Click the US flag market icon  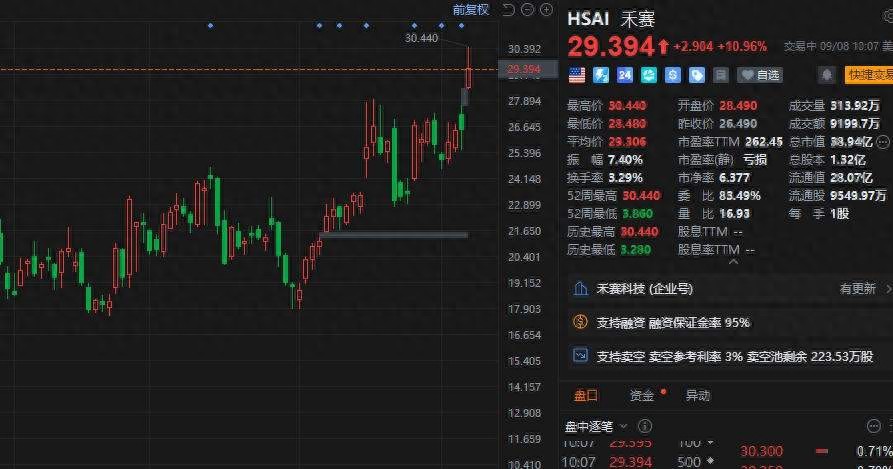click(x=577, y=75)
